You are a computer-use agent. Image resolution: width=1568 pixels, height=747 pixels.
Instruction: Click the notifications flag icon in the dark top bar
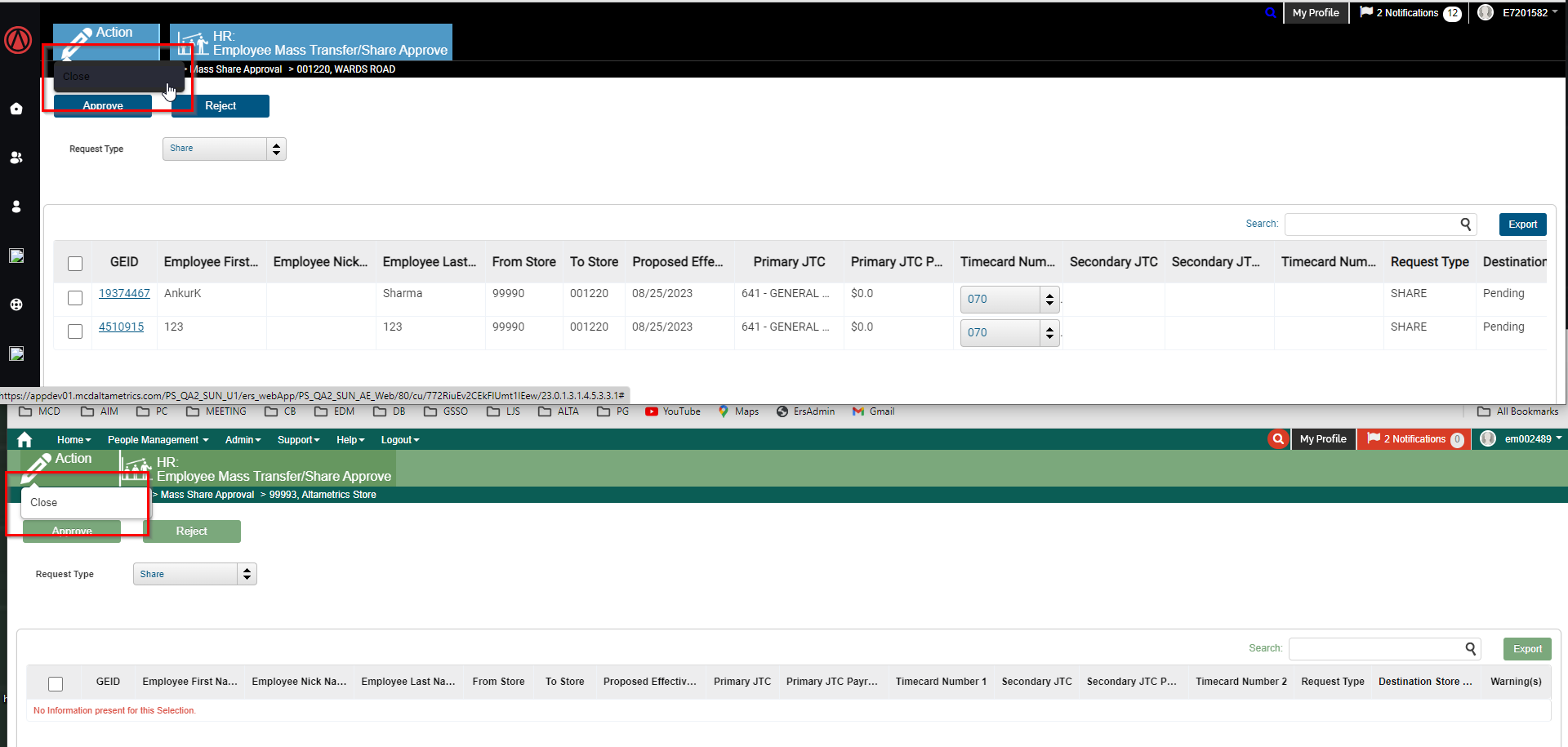click(1366, 12)
